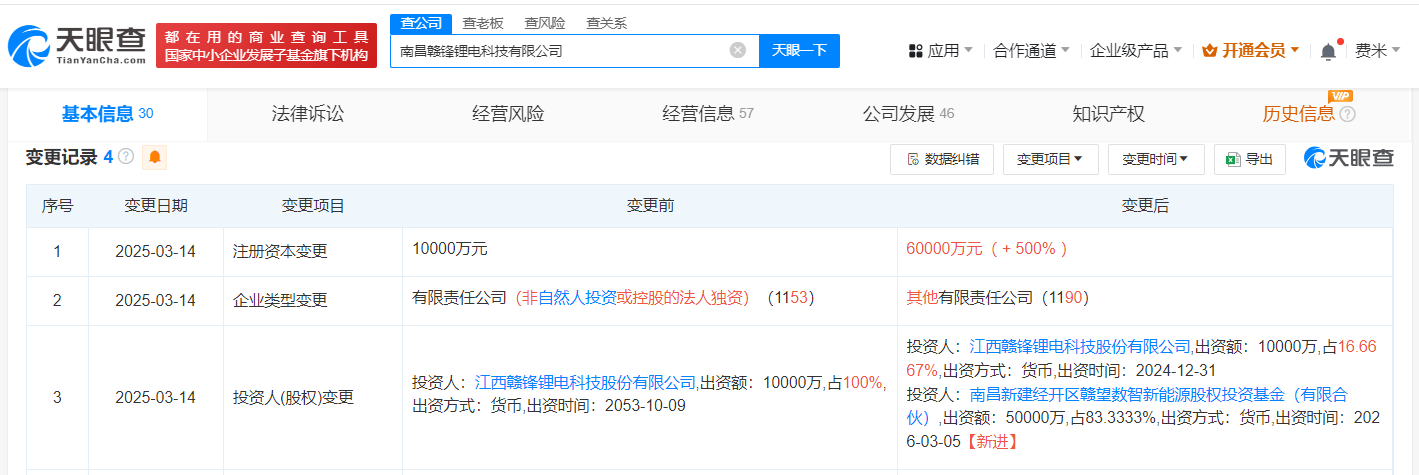Click the 变更前 column header
The width and height of the screenshot is (1419, 475).
pos(650,206)
